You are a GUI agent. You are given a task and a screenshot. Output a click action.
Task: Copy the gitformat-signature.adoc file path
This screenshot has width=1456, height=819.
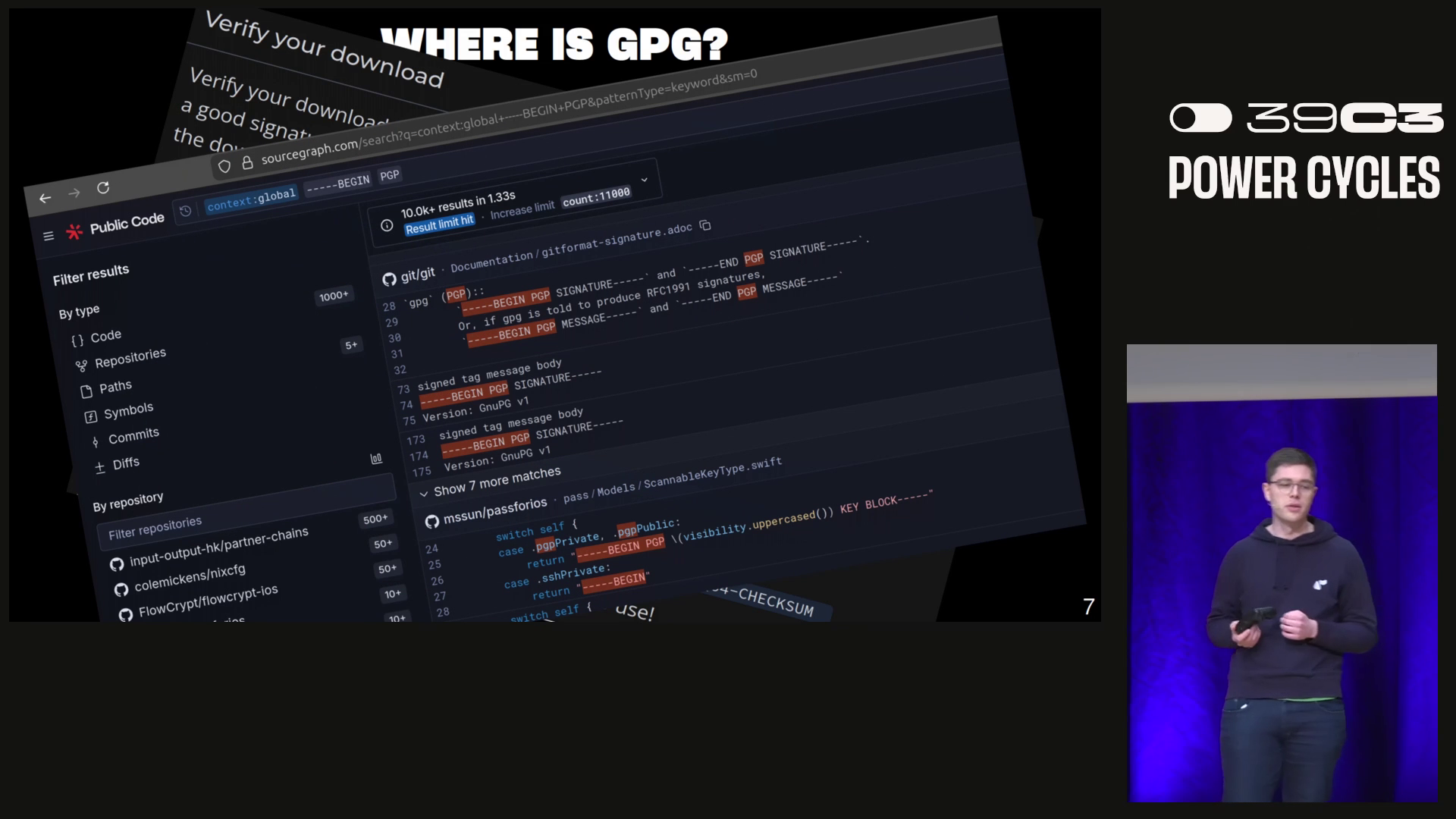(705, 225)
